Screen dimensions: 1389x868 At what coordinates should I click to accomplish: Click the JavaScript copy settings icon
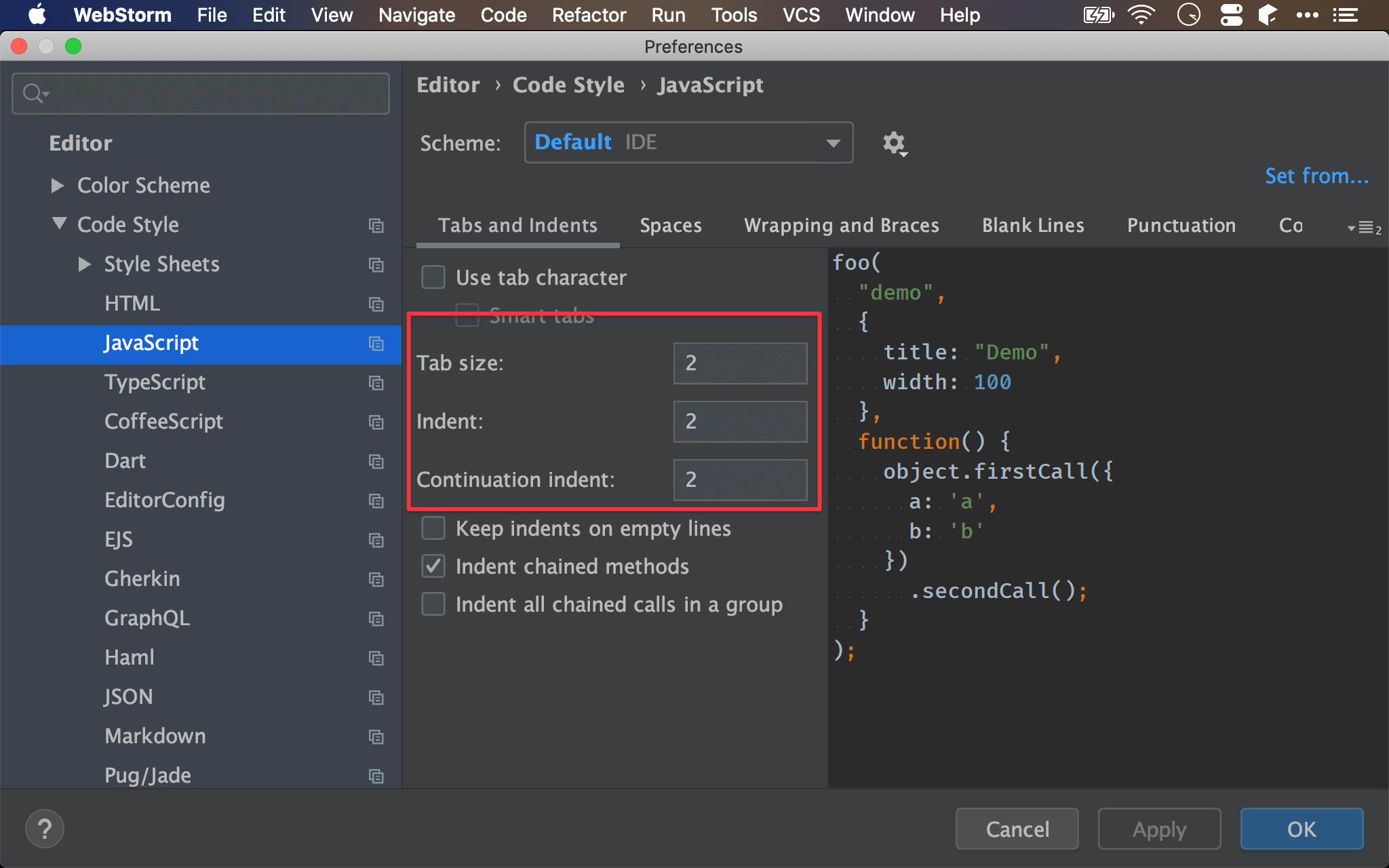(374, 342)
